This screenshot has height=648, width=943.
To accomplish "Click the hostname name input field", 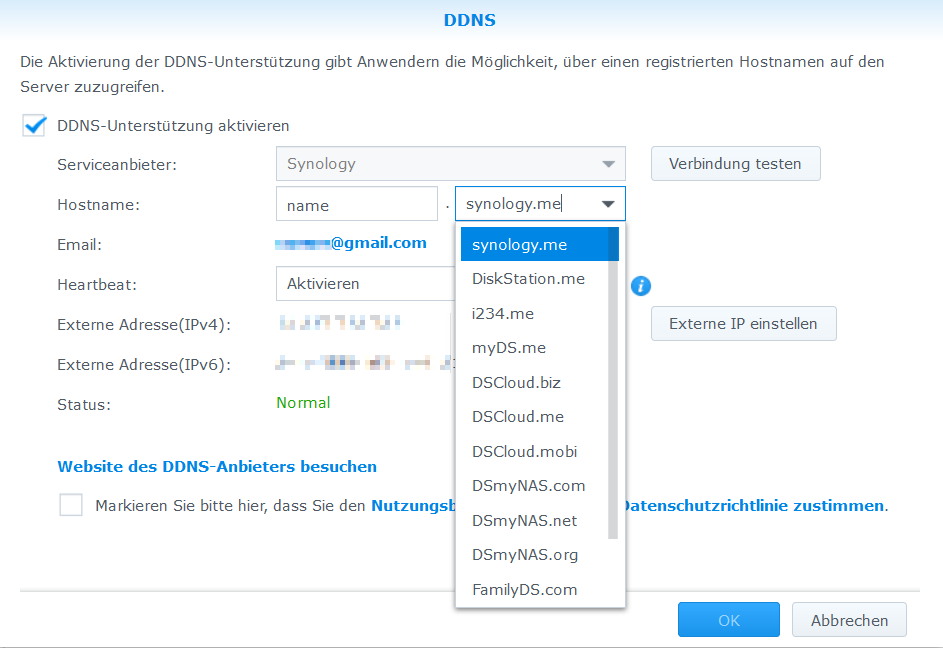I will 357,204.
